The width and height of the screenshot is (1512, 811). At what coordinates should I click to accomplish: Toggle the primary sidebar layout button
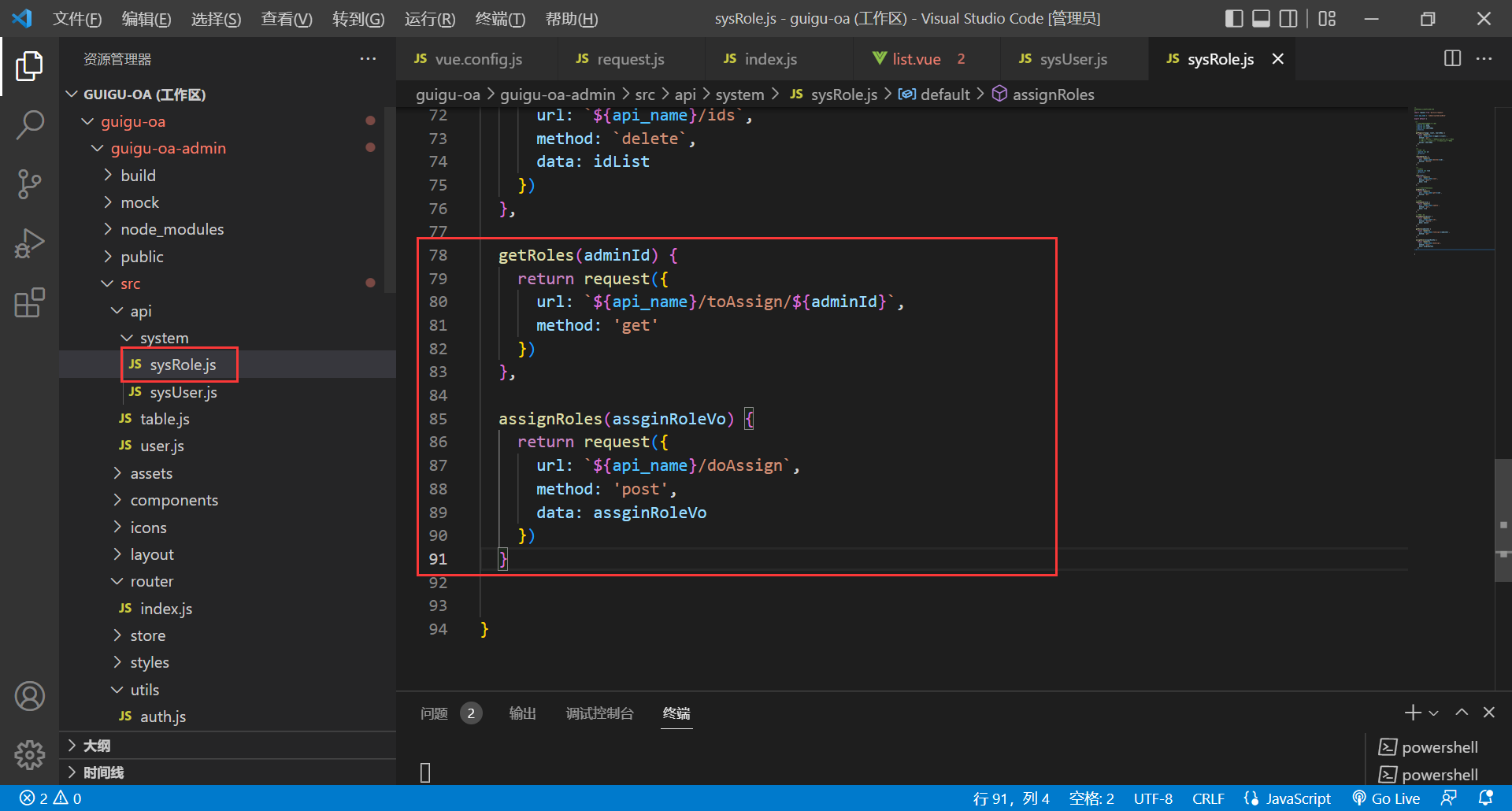coord(1234,19)
